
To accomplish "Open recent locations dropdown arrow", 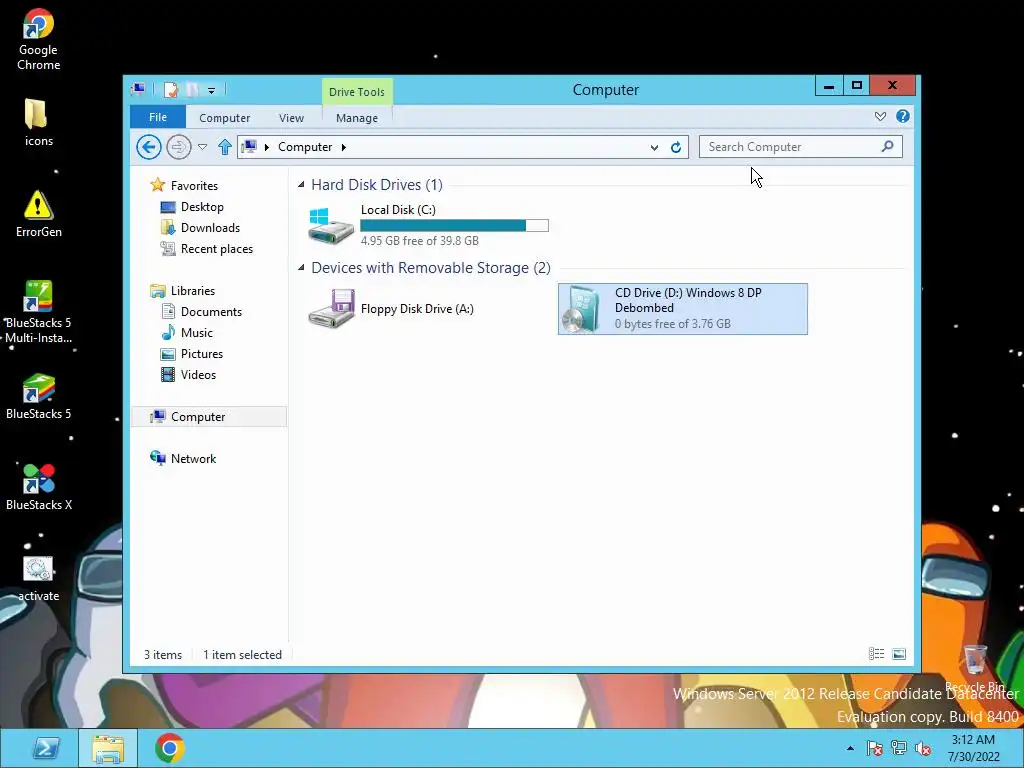I will [202, 147].
